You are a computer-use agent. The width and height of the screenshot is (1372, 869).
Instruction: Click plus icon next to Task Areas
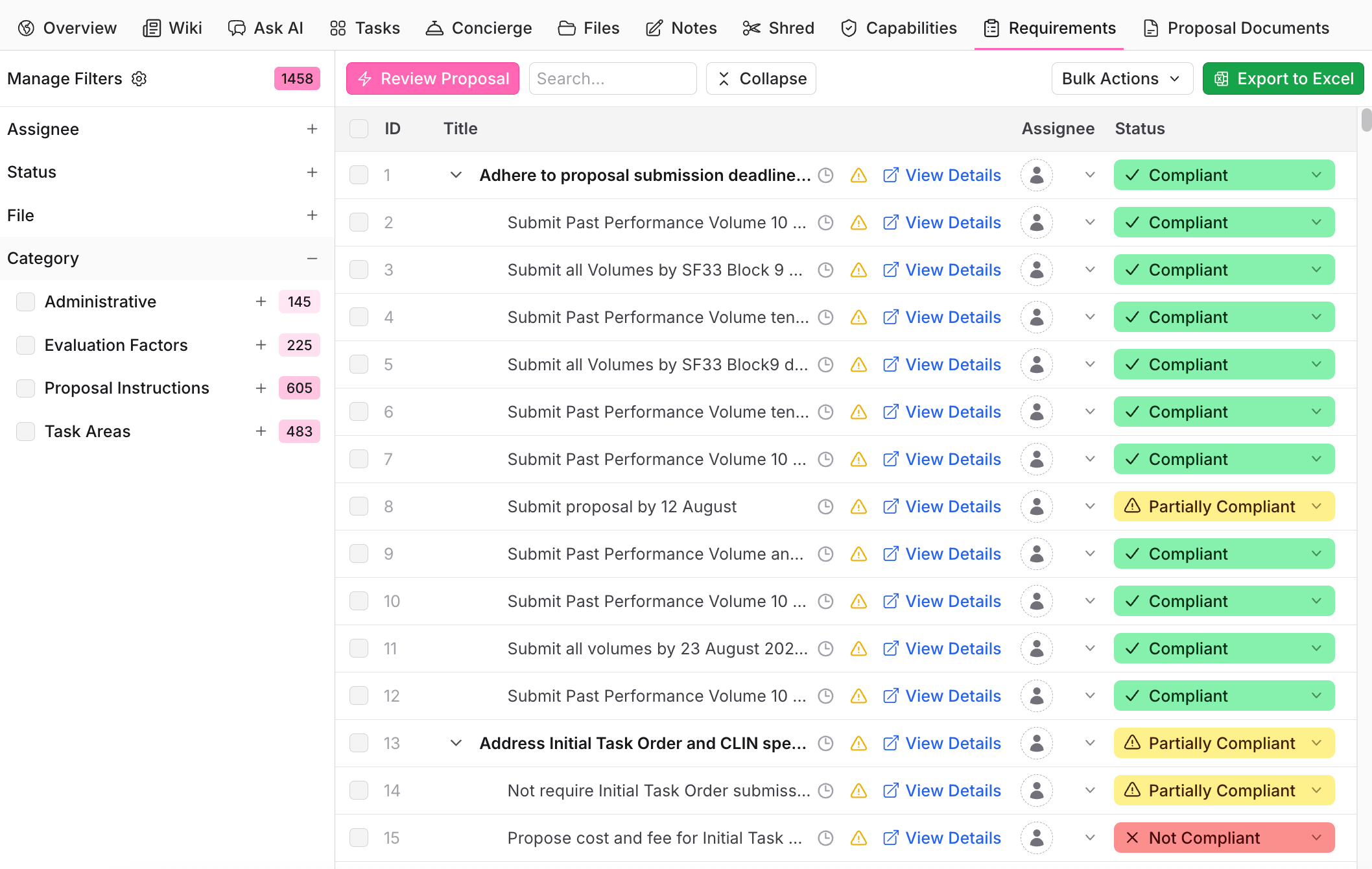(x=261, y=431)
